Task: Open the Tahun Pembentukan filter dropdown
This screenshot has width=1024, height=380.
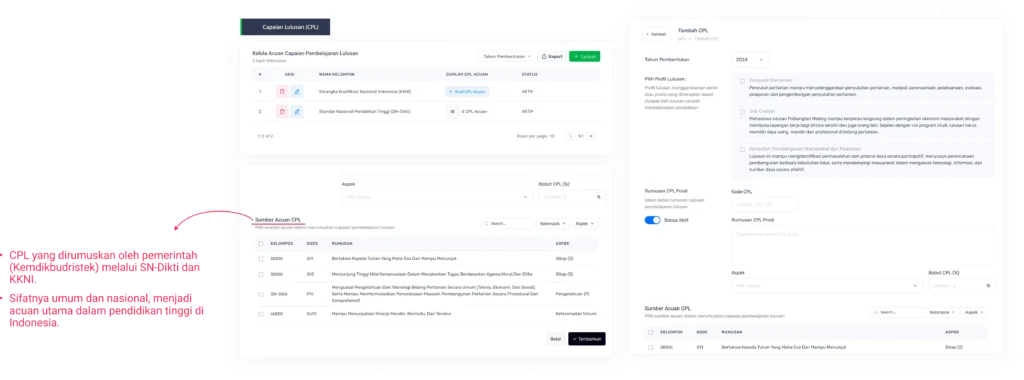Action: [507, 57]
